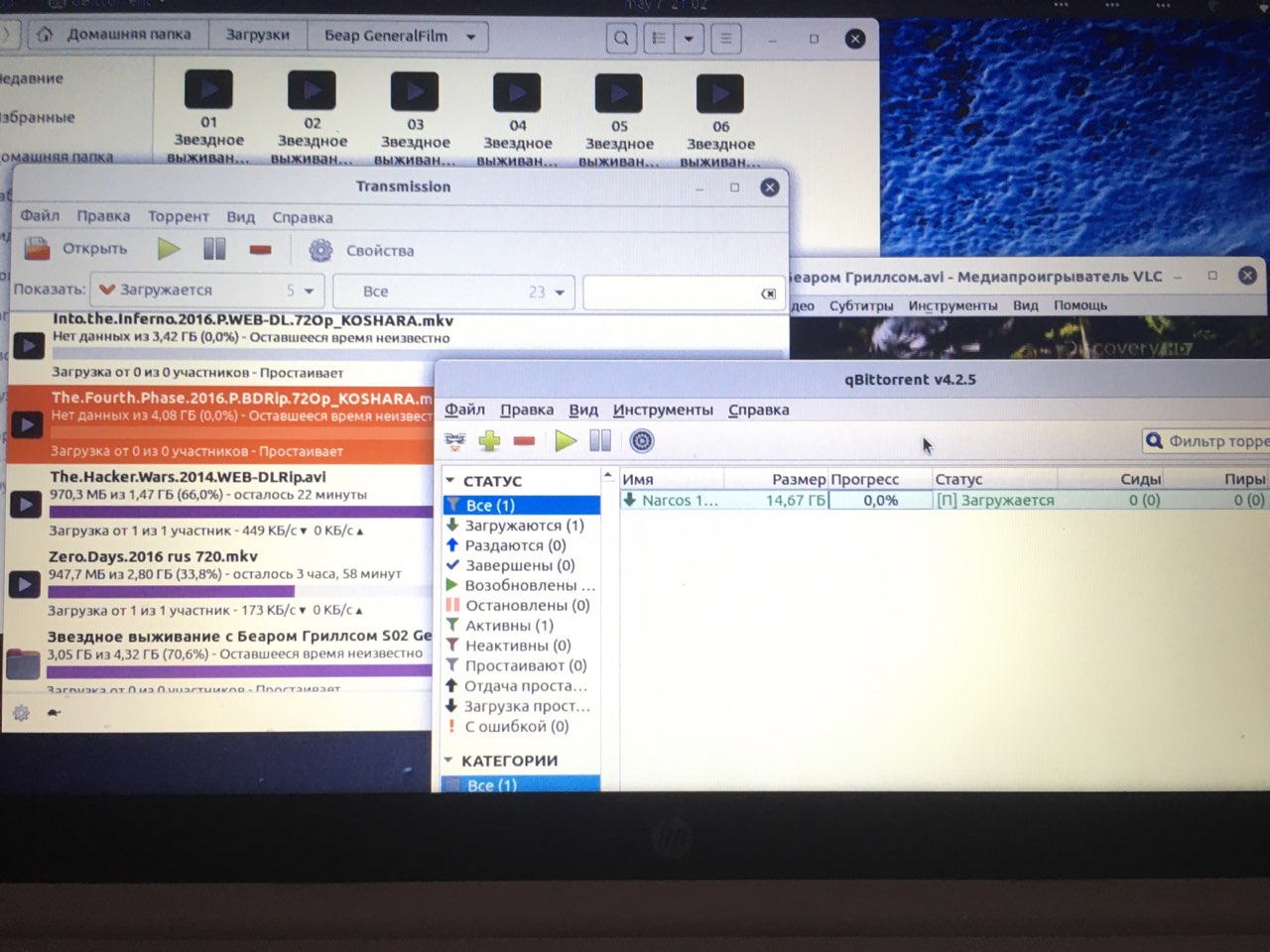Viewport: 1270px width, 952px height.
Task: Add torrent file with green plus in qBittorrent
Action: pos(490,441)
